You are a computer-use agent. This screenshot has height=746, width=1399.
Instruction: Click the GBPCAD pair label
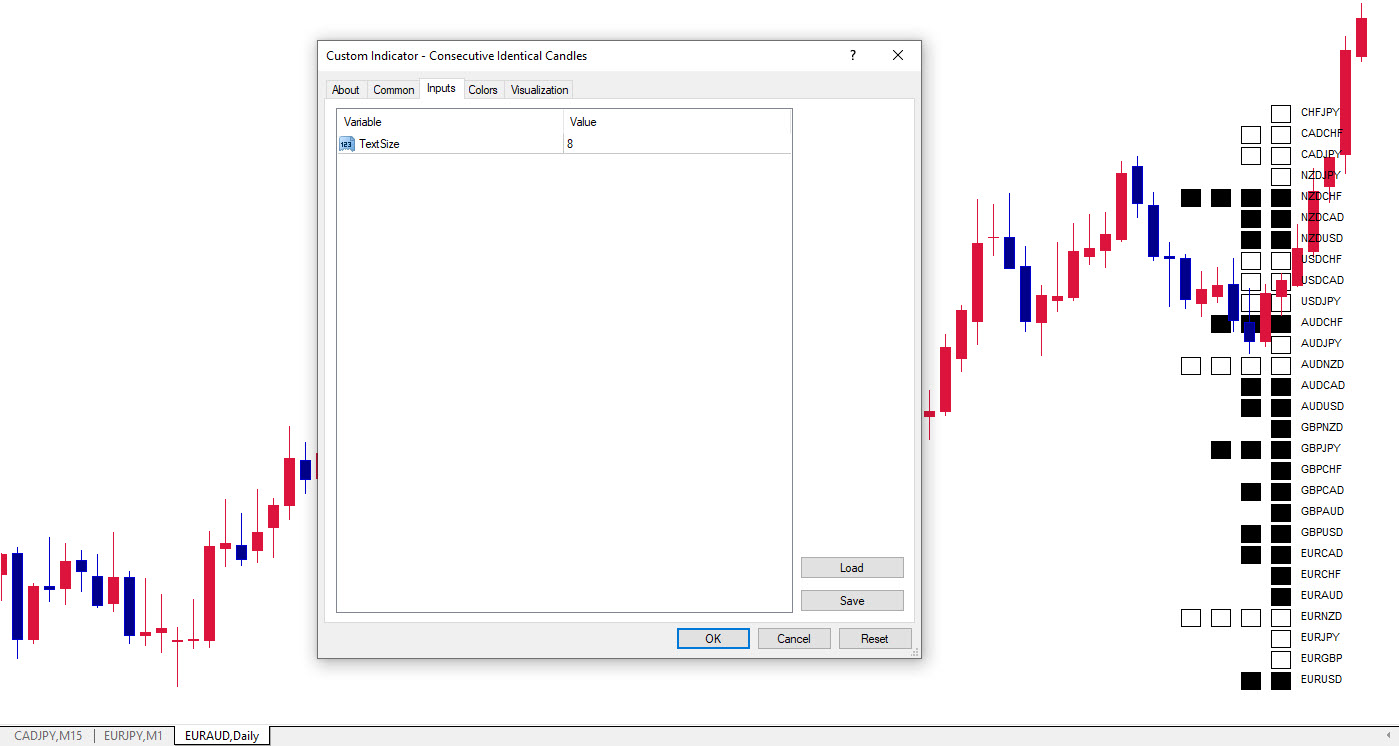[1322, 490]
